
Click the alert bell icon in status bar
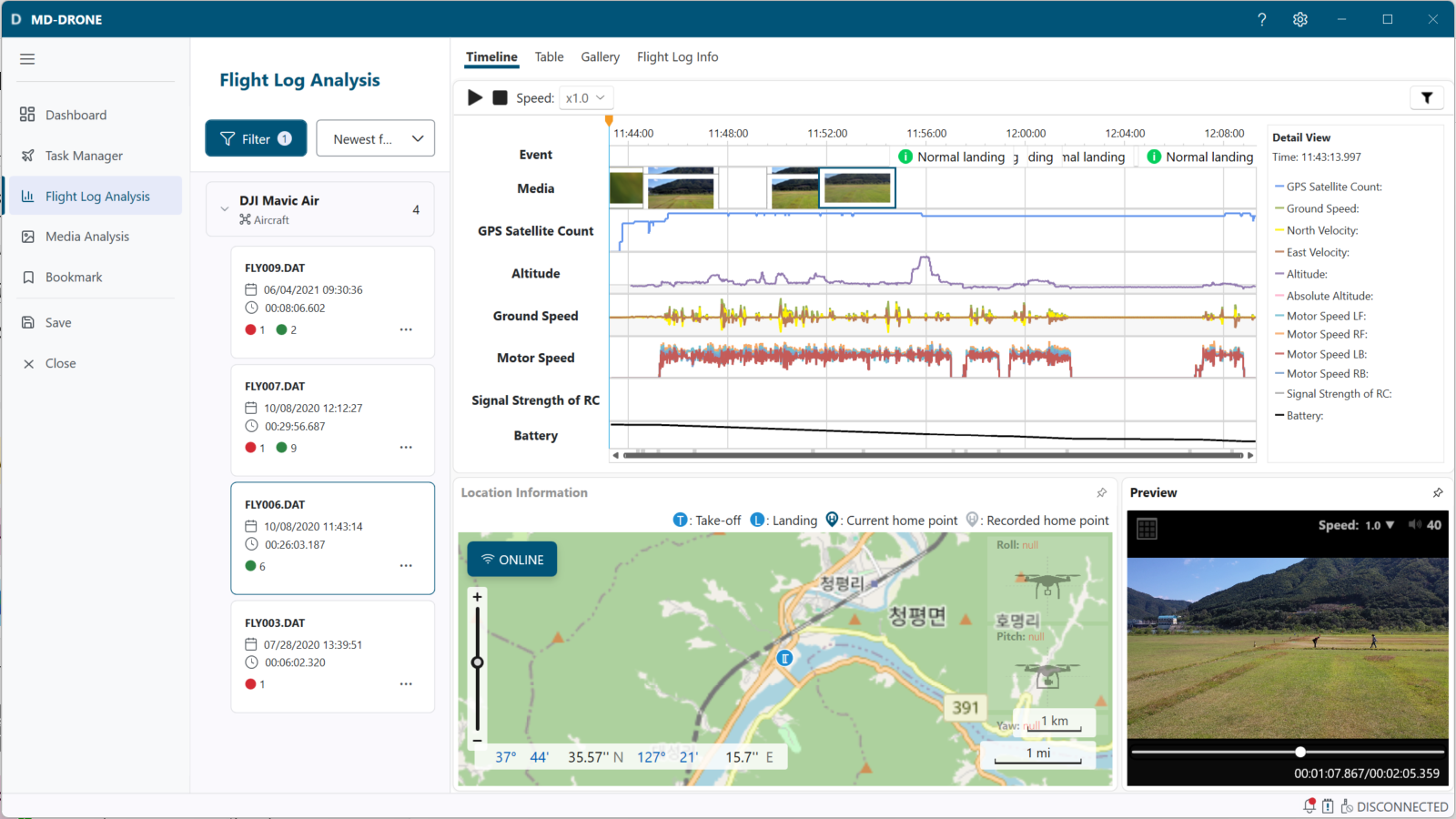pyautogui.click(x=1309, y=806)
